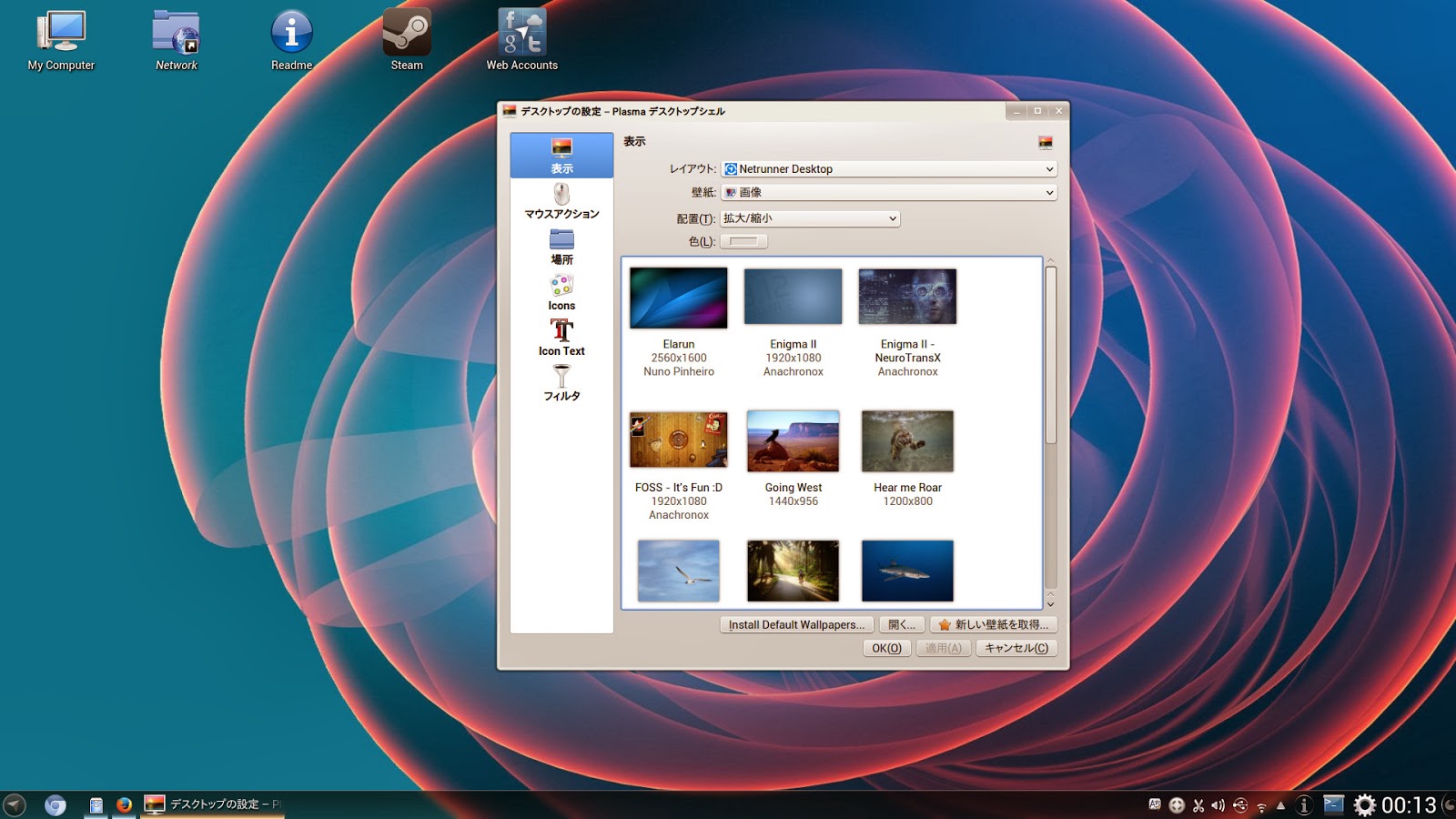Viewport: 1456px width, 819px height.
Task: Open the フィルタ (Filter) settings section
Action: click(561, 380)
